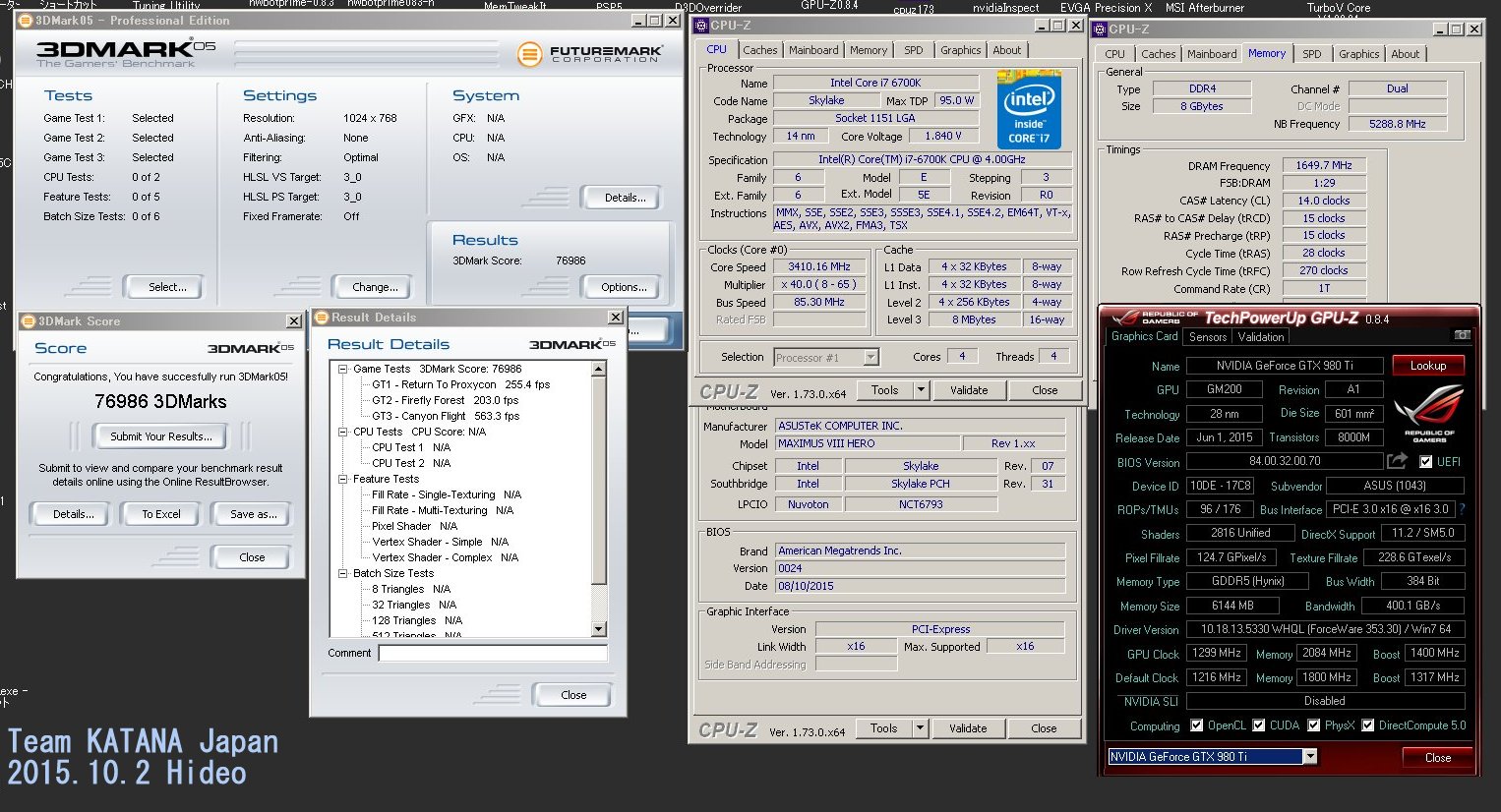
Task: Click Result Details scrollbar down arrow
Action: [x=598, y=630]
